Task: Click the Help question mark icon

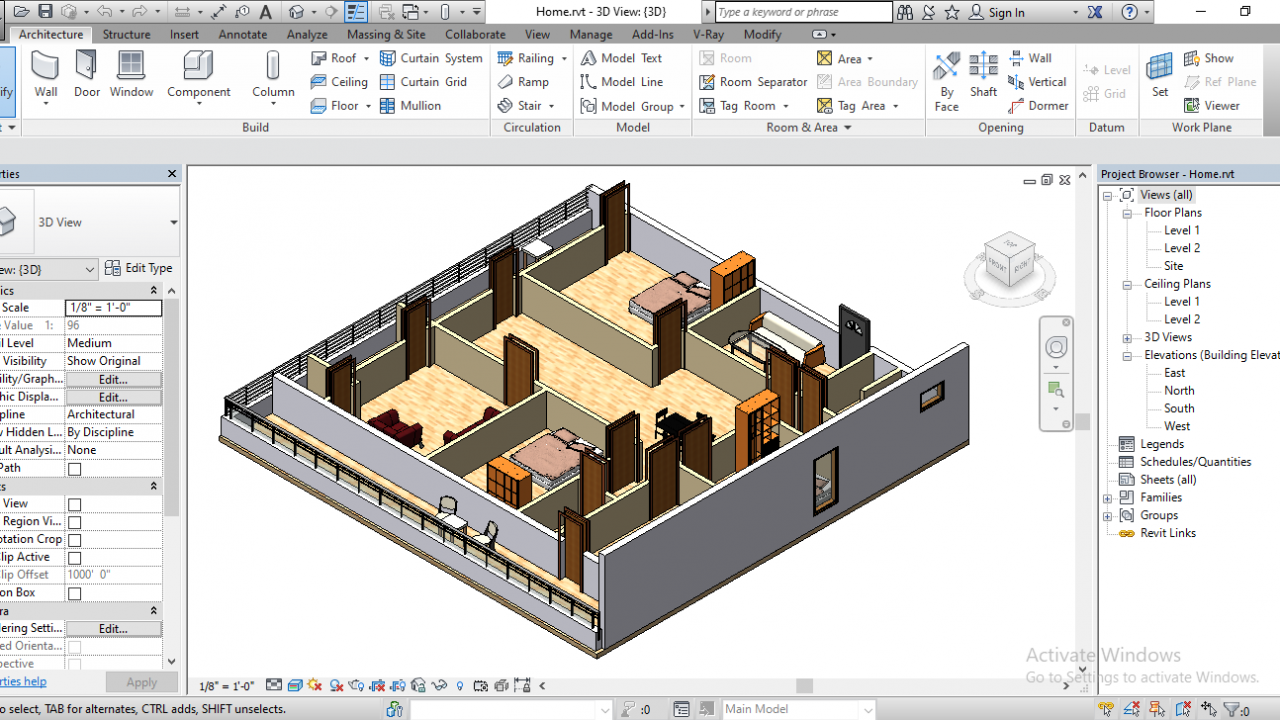Action: [x=1129, y=12]
